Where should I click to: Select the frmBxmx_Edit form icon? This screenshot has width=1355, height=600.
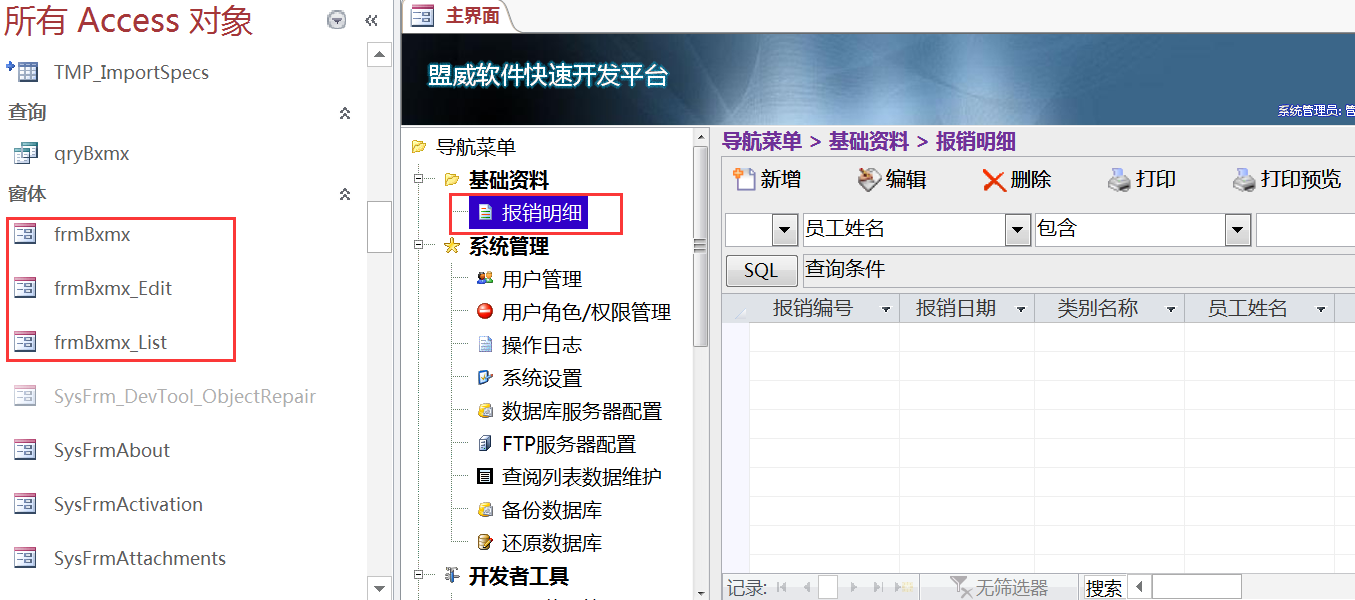(25, 288)
